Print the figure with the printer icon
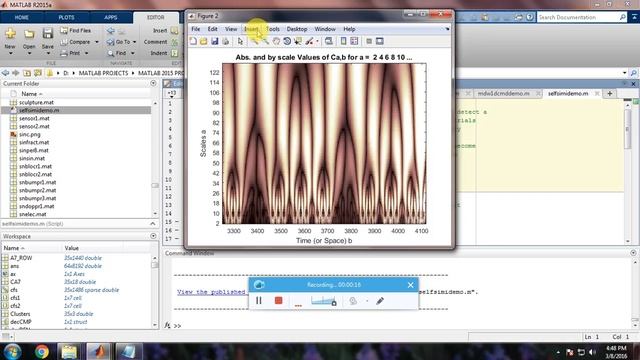Viewport: 640px width, 360px height. click(225, 41)
